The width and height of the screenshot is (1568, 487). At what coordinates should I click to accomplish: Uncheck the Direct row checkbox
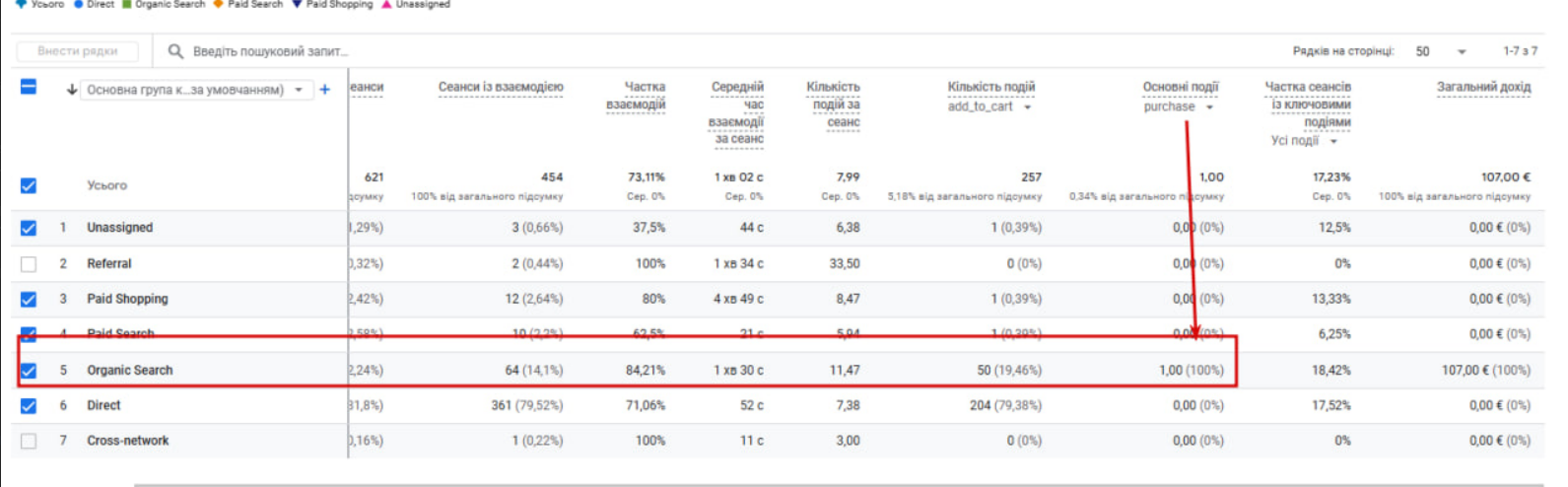click(29, 406)
